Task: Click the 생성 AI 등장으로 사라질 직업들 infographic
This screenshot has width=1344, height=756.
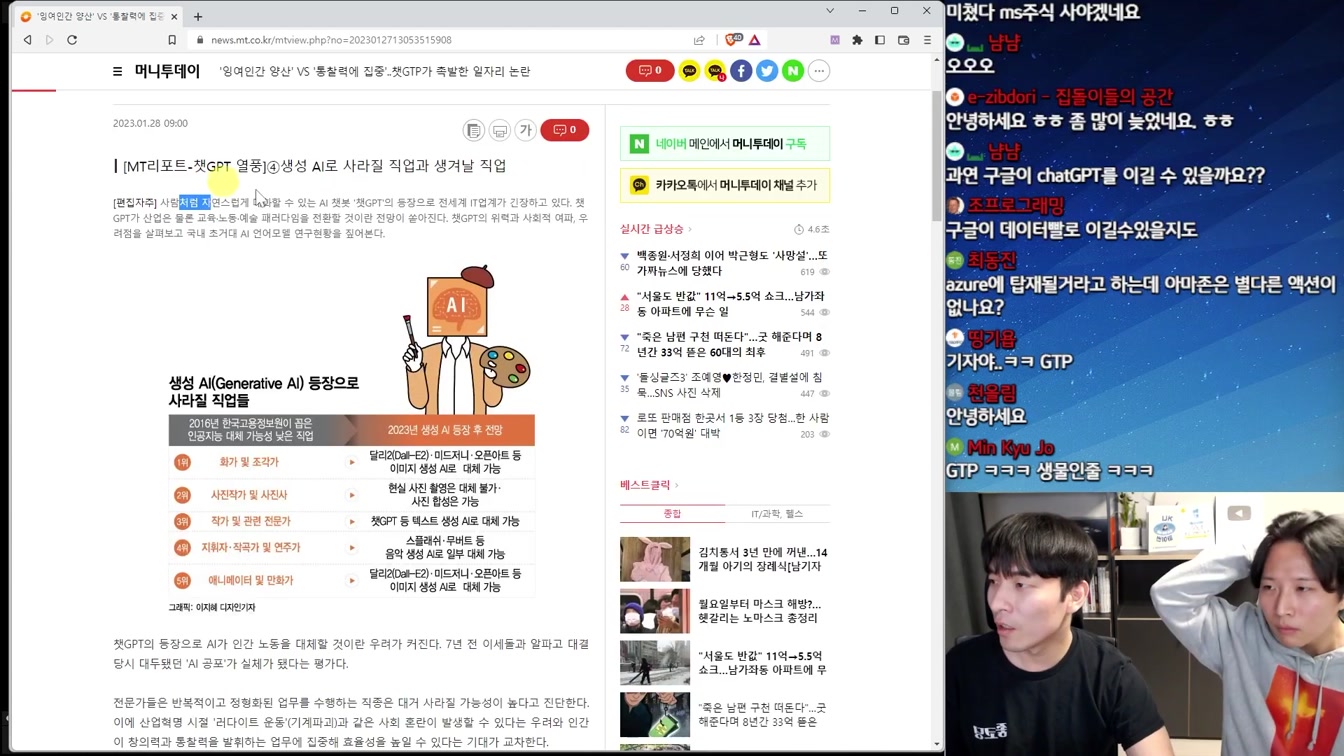Action: 352,438
